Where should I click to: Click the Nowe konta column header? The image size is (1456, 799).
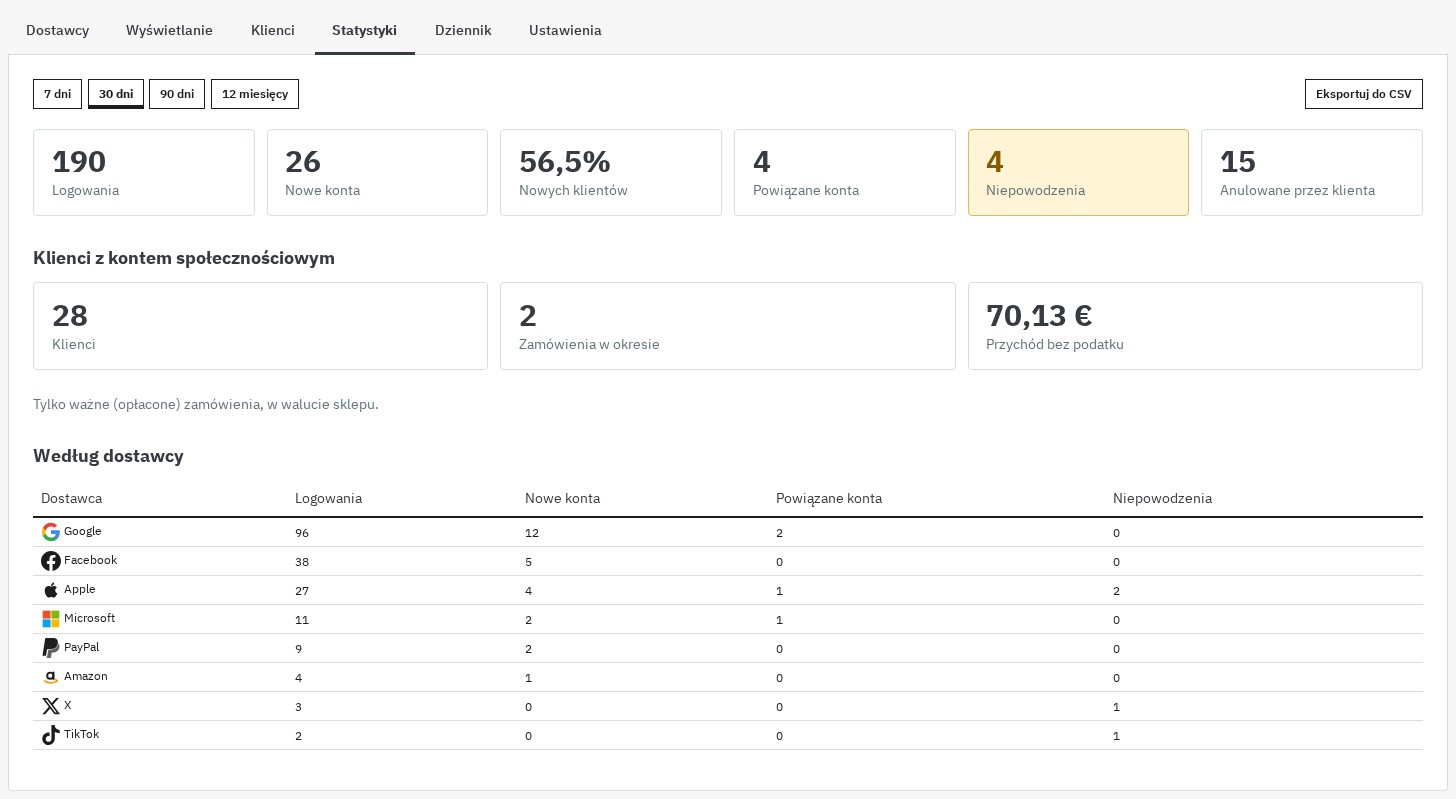(x=562, y=498)
